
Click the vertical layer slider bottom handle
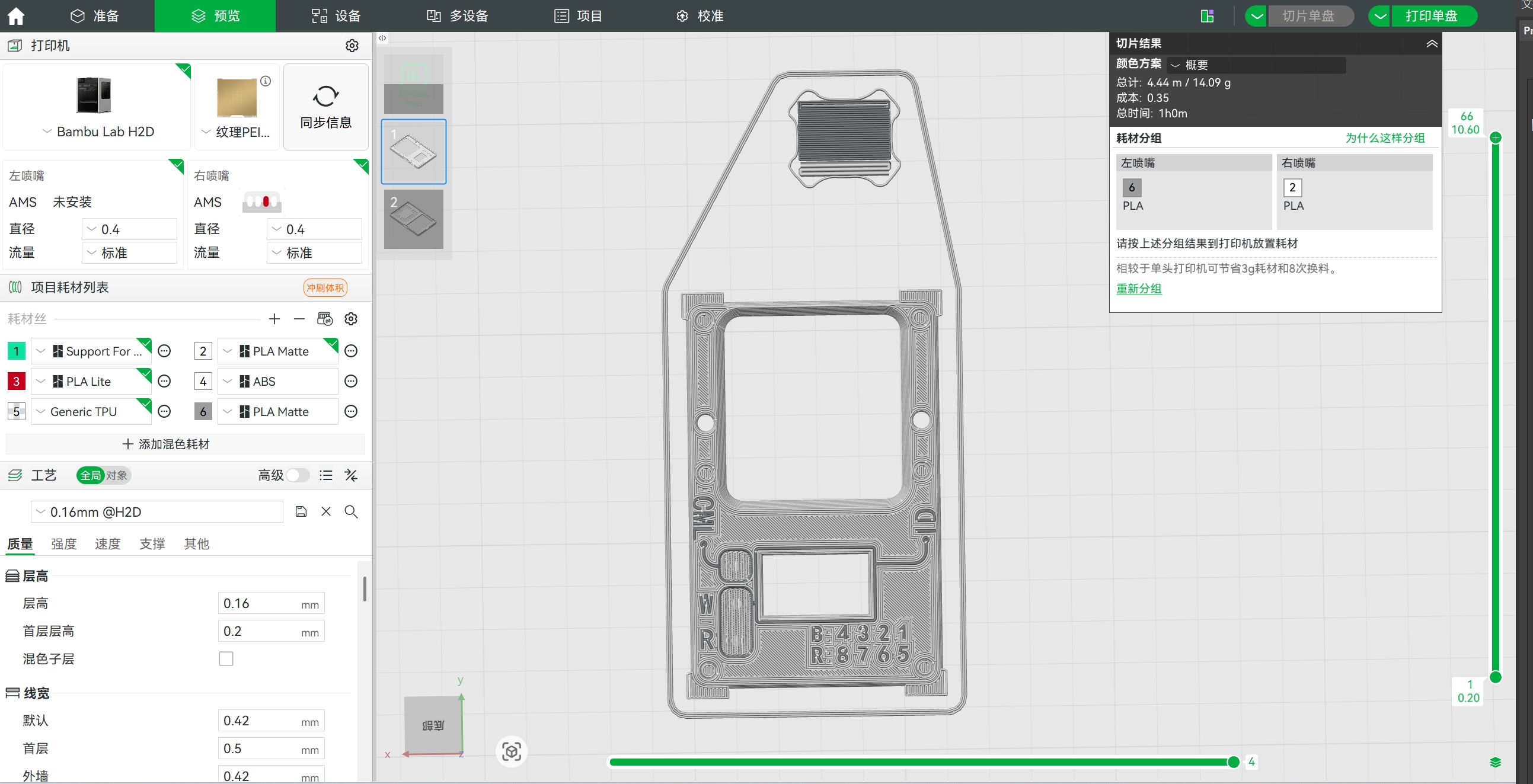[1496, 678]
